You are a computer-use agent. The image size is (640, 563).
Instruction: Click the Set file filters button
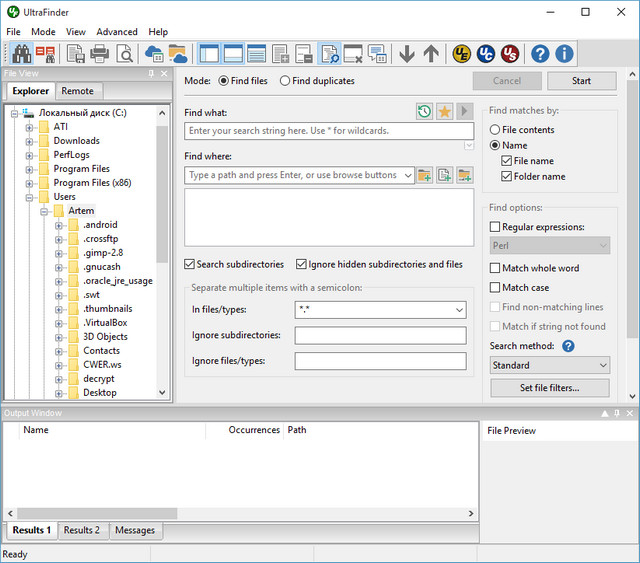click(549, 388)
